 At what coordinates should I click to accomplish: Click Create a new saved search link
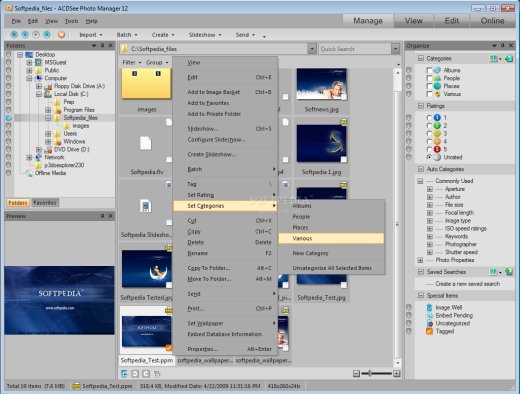[467, 284]
